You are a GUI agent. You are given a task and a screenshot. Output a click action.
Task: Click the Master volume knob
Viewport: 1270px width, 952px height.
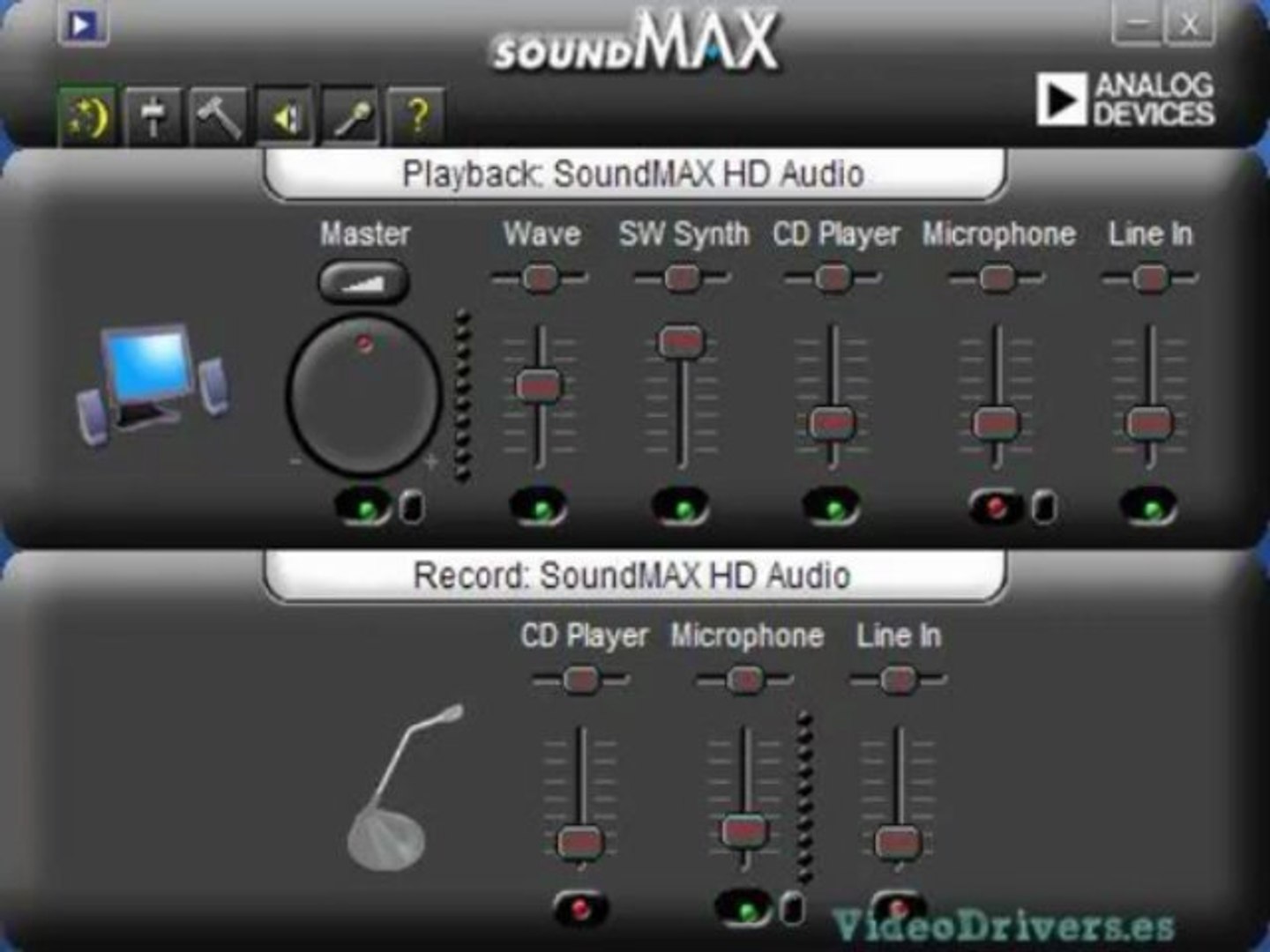coord(363,395)
